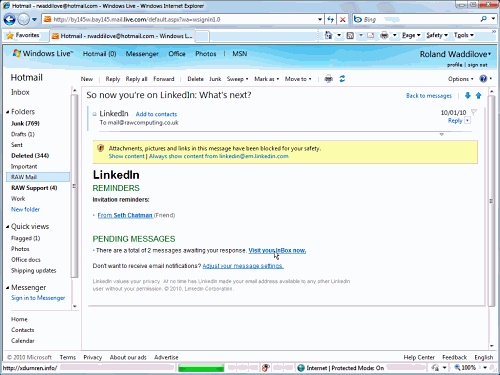The height and width of the screenshot is (375, 500).
Task: Click the shield warning icon in yellow bar
Action: [x=100, y=148]
